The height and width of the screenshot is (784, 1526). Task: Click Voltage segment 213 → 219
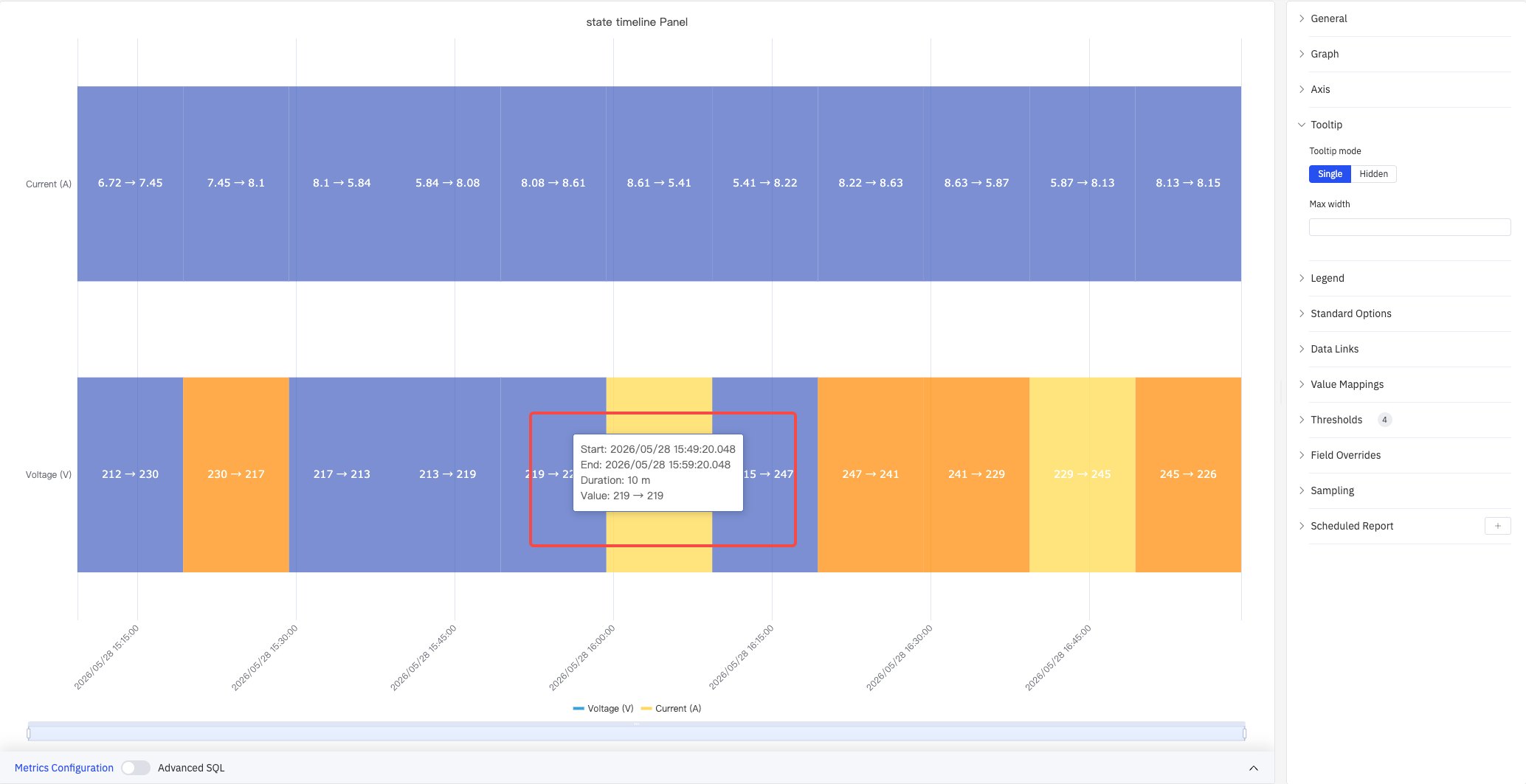[447, 474]
